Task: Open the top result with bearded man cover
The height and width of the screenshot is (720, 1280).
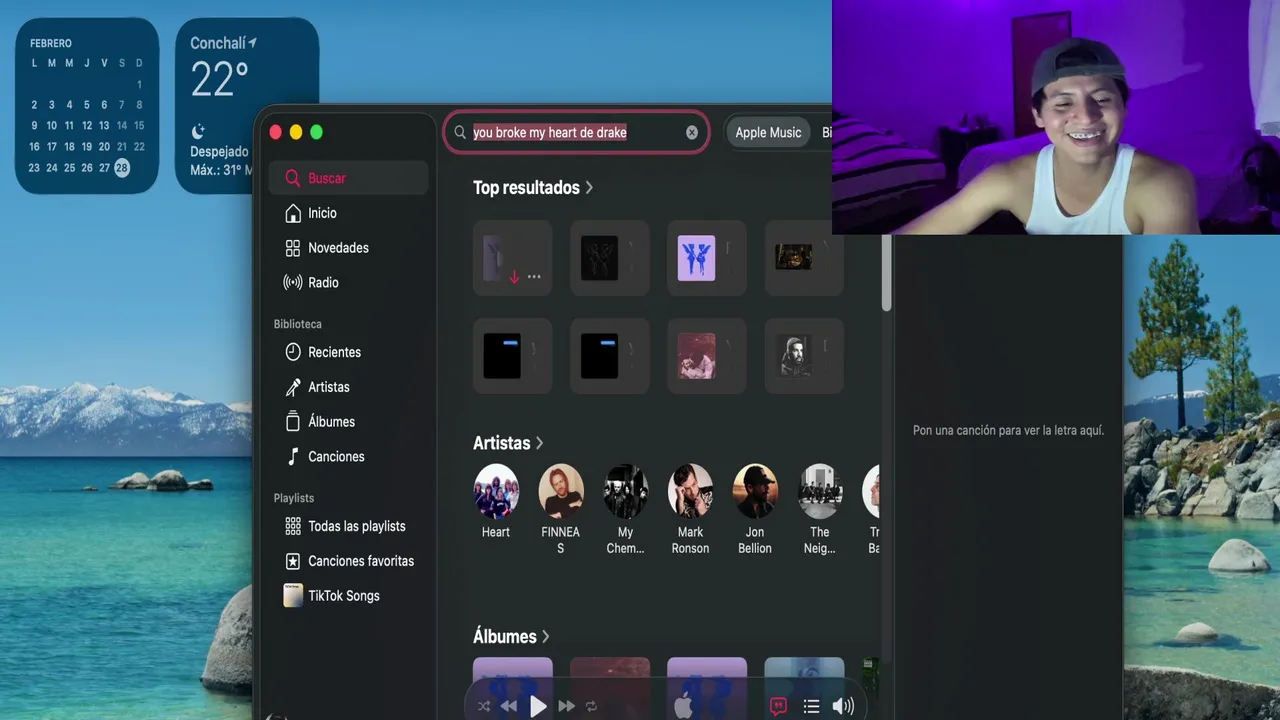Action: (803, 356)
